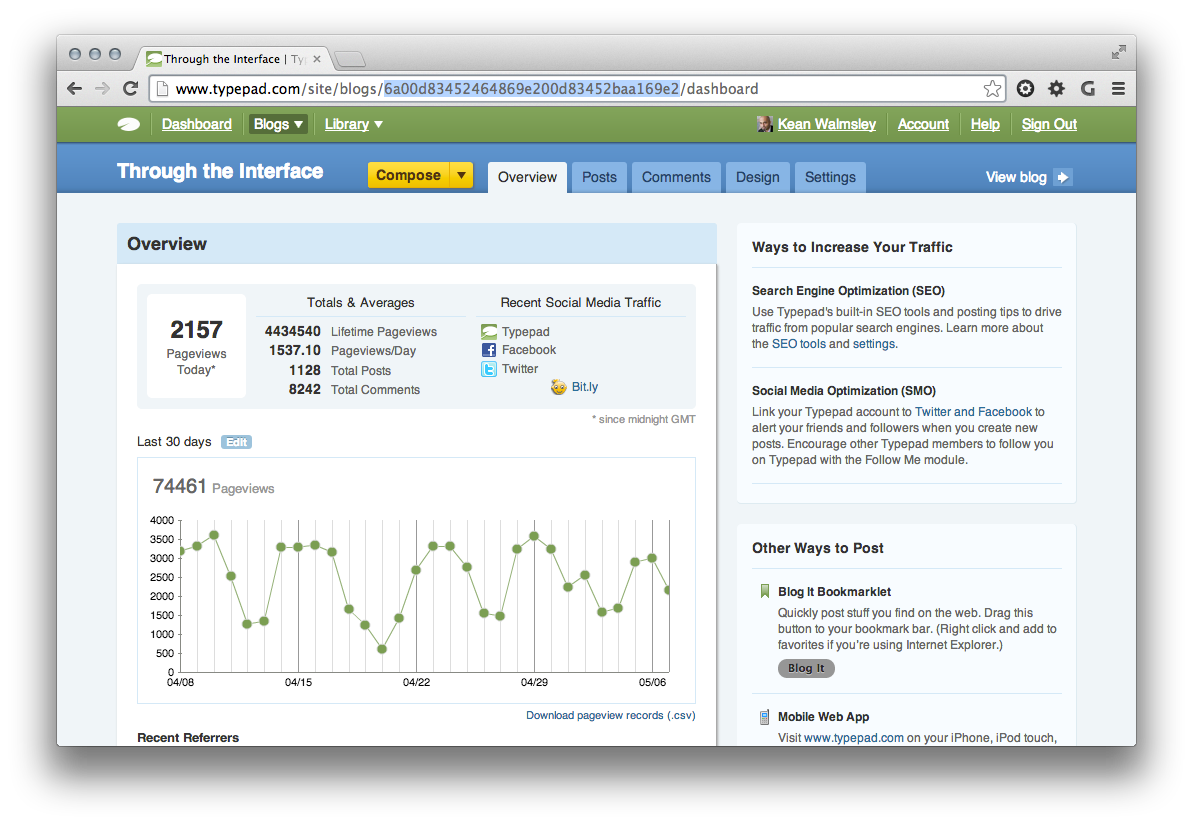1193x825 pixels.
Task: Click Edit next to Last 30 days
Action: [x=236, y=442]
